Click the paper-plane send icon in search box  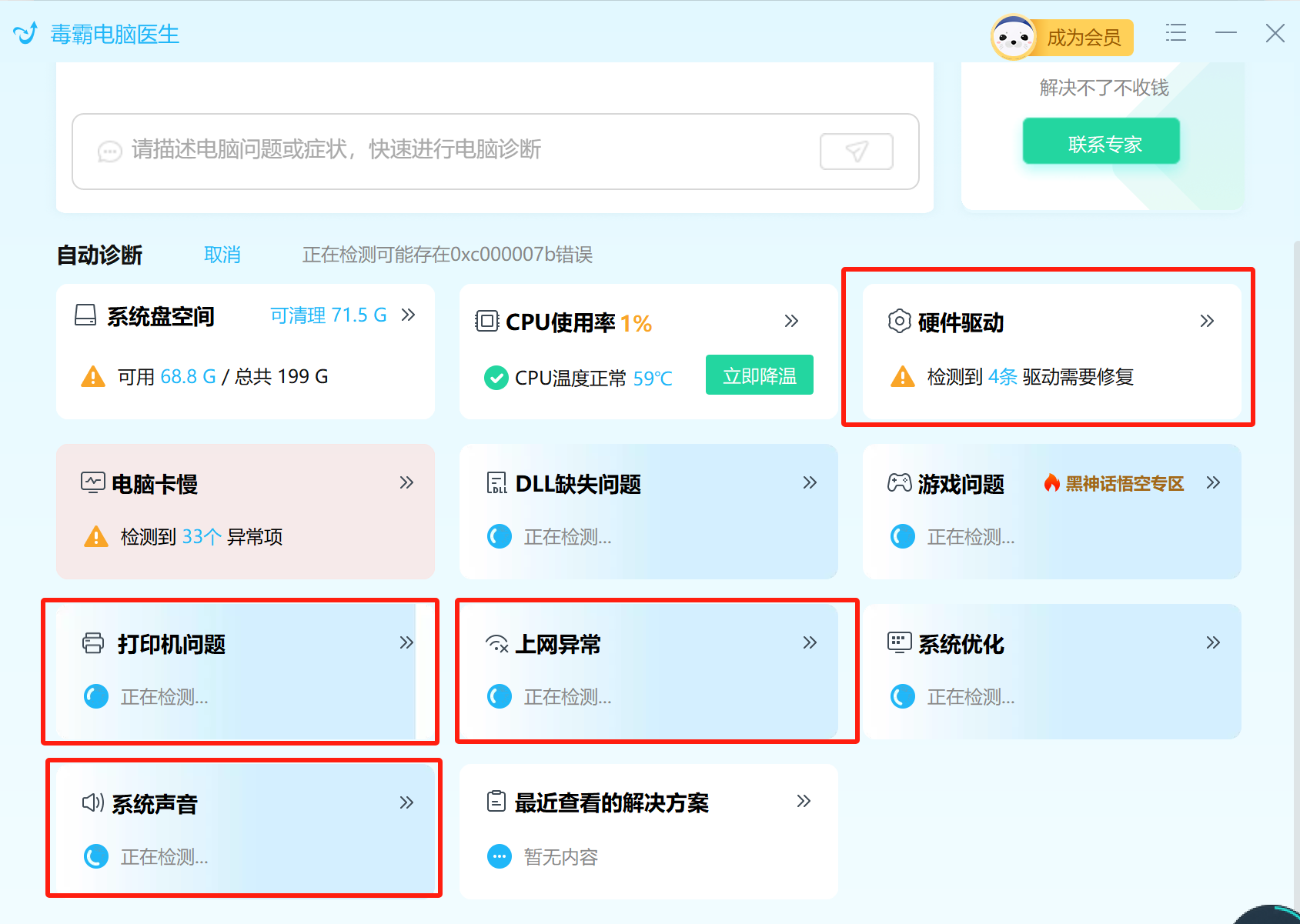[x=856, y=151]
